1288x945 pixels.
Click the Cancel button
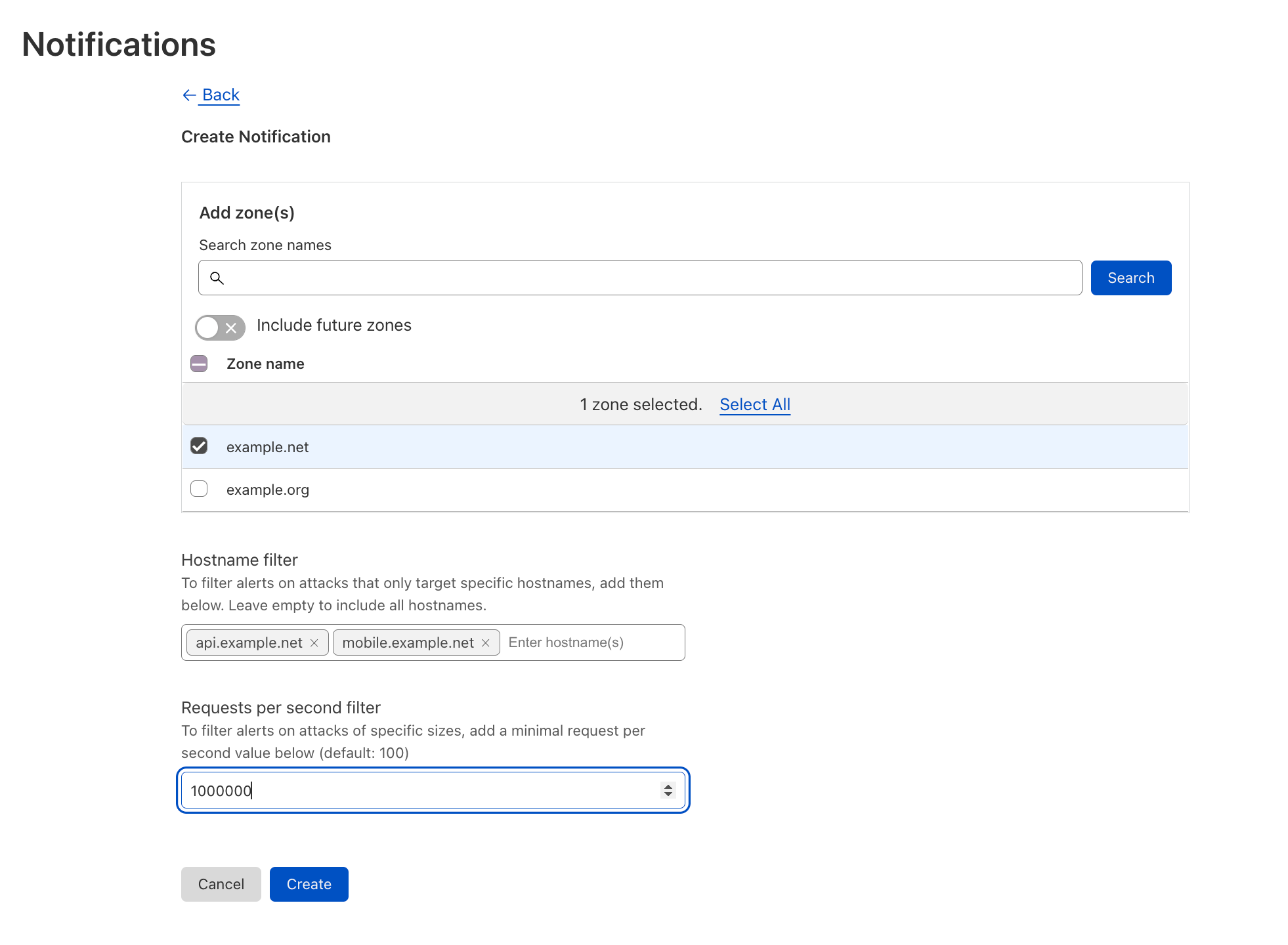pyautogui.click(x=221, y=884)
